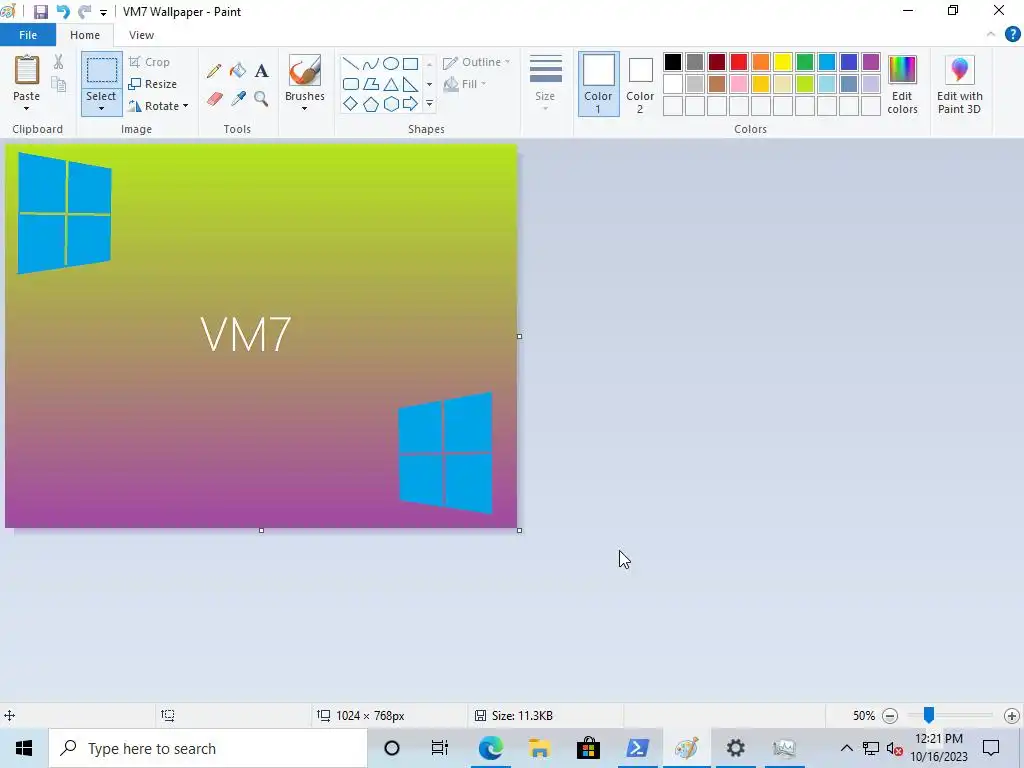Activate Color 2 background selector
The image size is (1024, 768).
640,84
